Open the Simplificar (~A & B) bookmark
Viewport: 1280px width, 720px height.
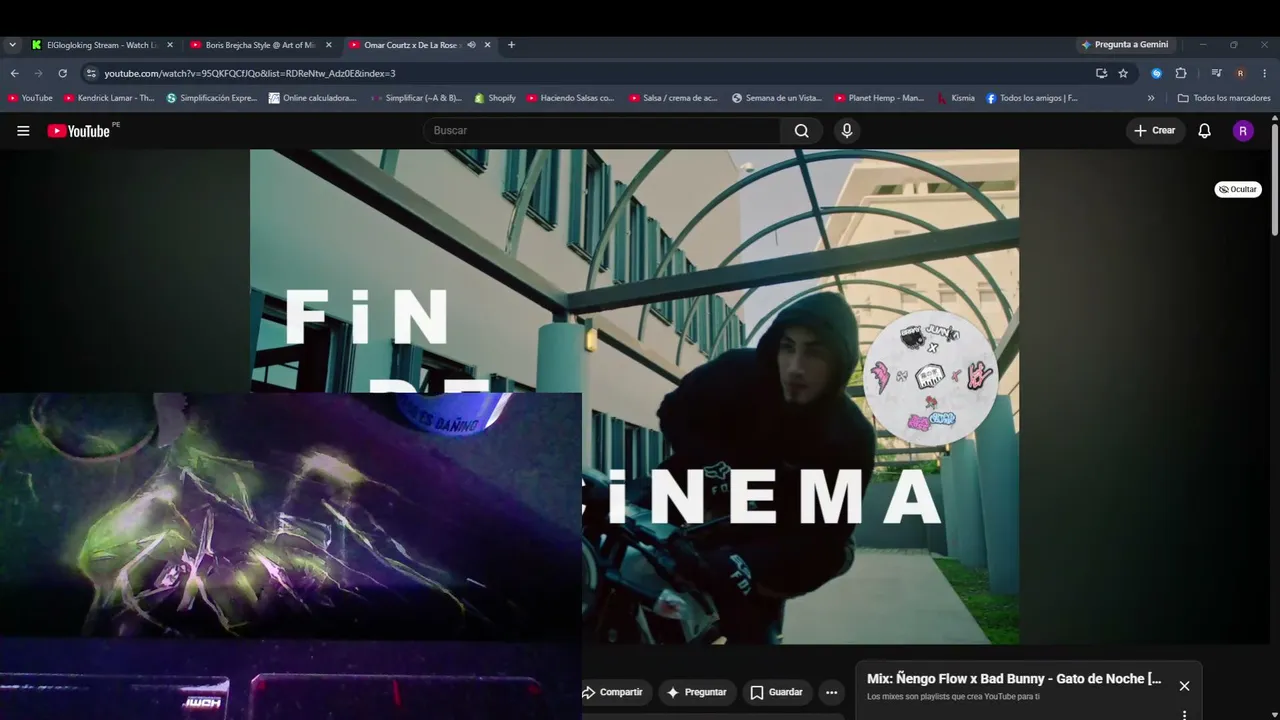click(x=415, y=98)
